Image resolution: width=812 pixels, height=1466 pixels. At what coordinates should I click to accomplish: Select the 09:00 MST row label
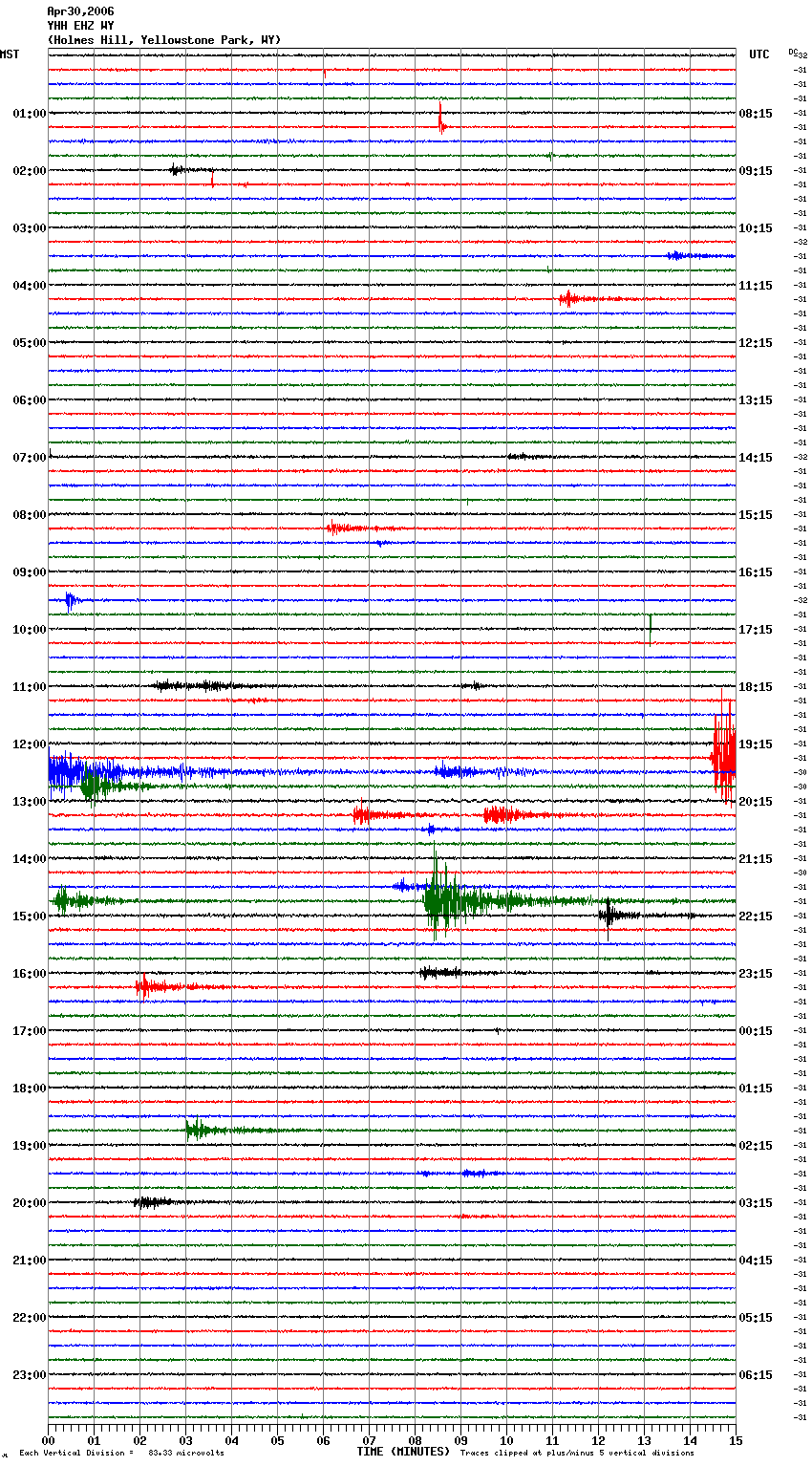30,572
